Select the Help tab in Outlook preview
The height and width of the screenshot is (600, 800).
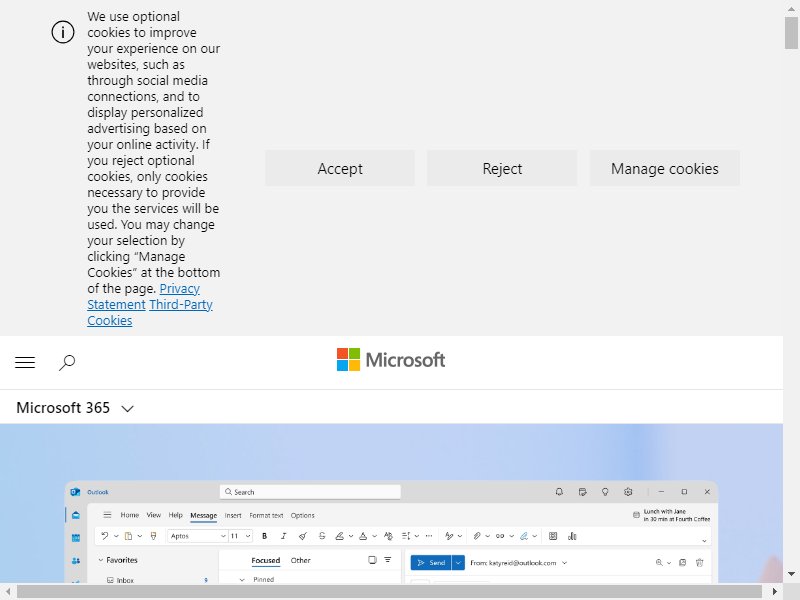pyautogui.click(x=176, y=515)
